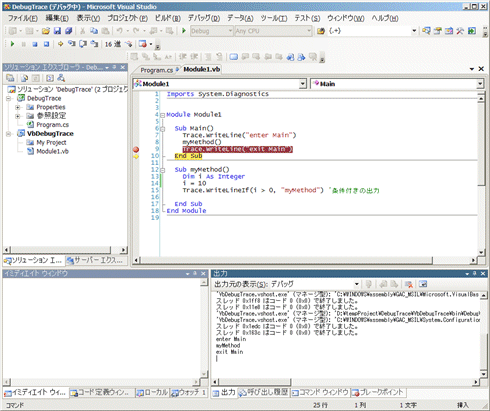The height and width of the screenshot is (411, 490).
Task: Toggle bookmark icon in text editor toolbar
Action: click(233, 57)
